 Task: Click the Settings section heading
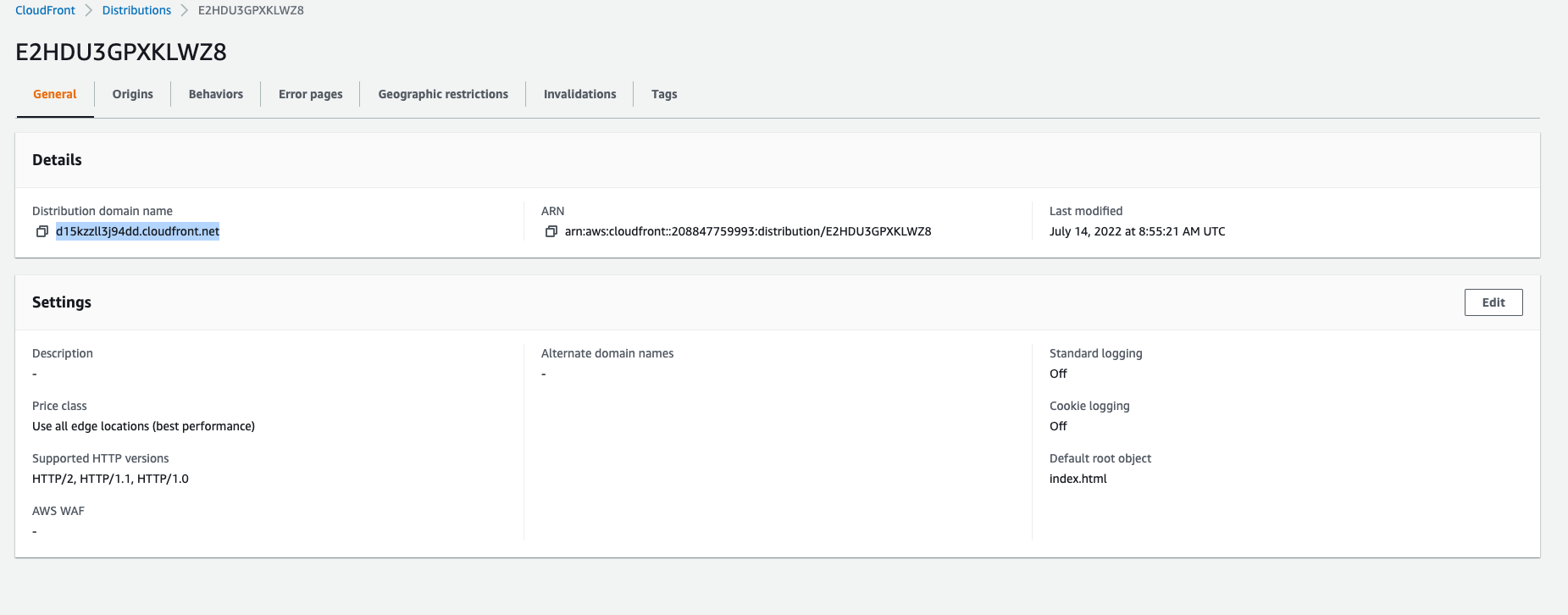tap(62, 302)
